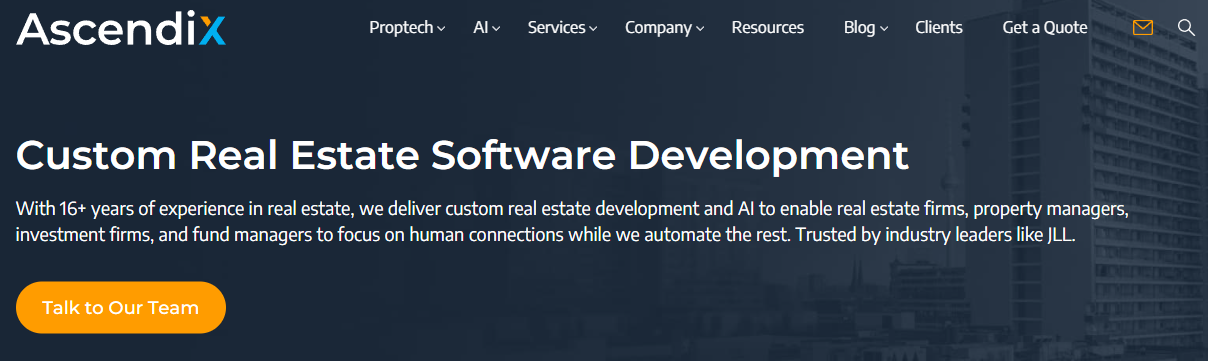Click the Ascendix logo
This screenshot has height=361, width=1208.
[x=121, y=28]
